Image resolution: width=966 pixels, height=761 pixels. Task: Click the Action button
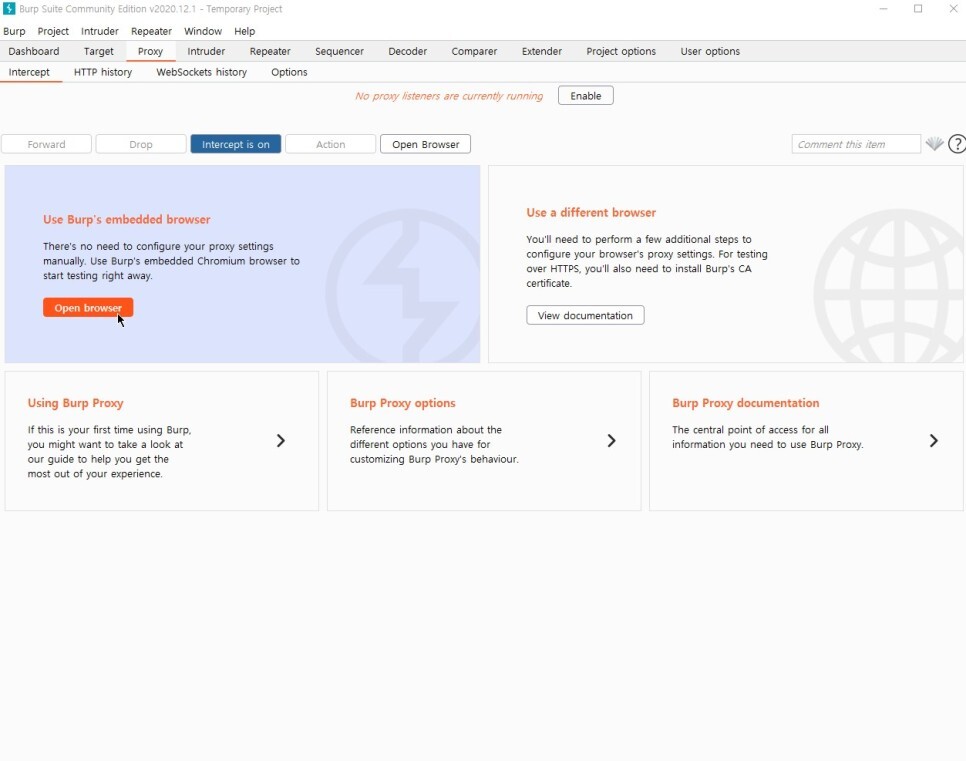click(x=330, y=144)
